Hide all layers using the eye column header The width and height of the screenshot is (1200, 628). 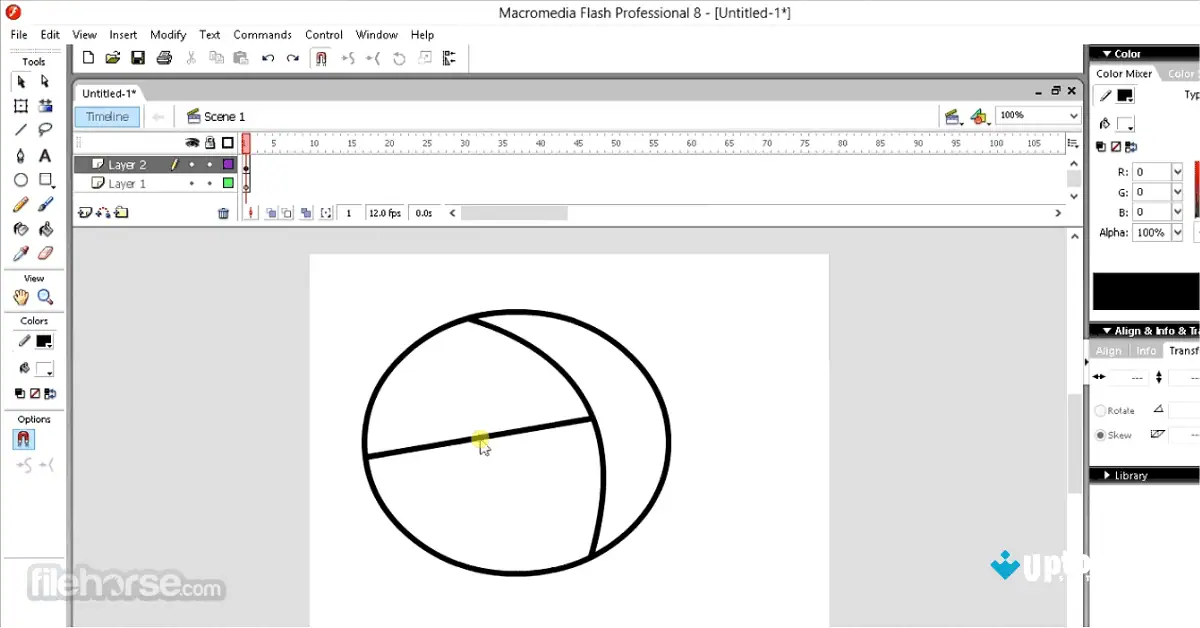coord(192,142)
